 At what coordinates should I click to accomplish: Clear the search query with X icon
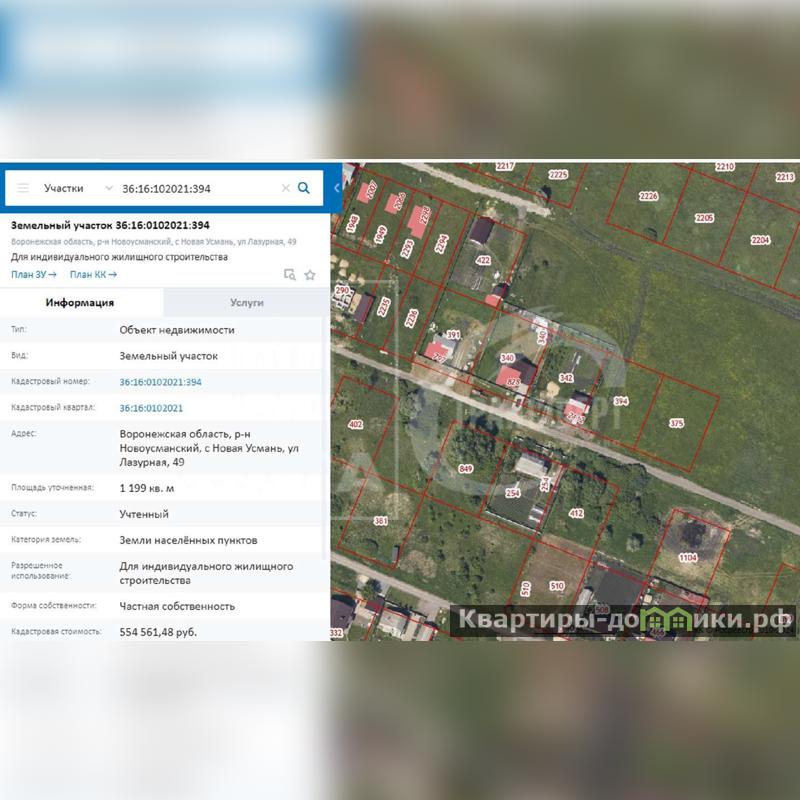pos(285,188)
